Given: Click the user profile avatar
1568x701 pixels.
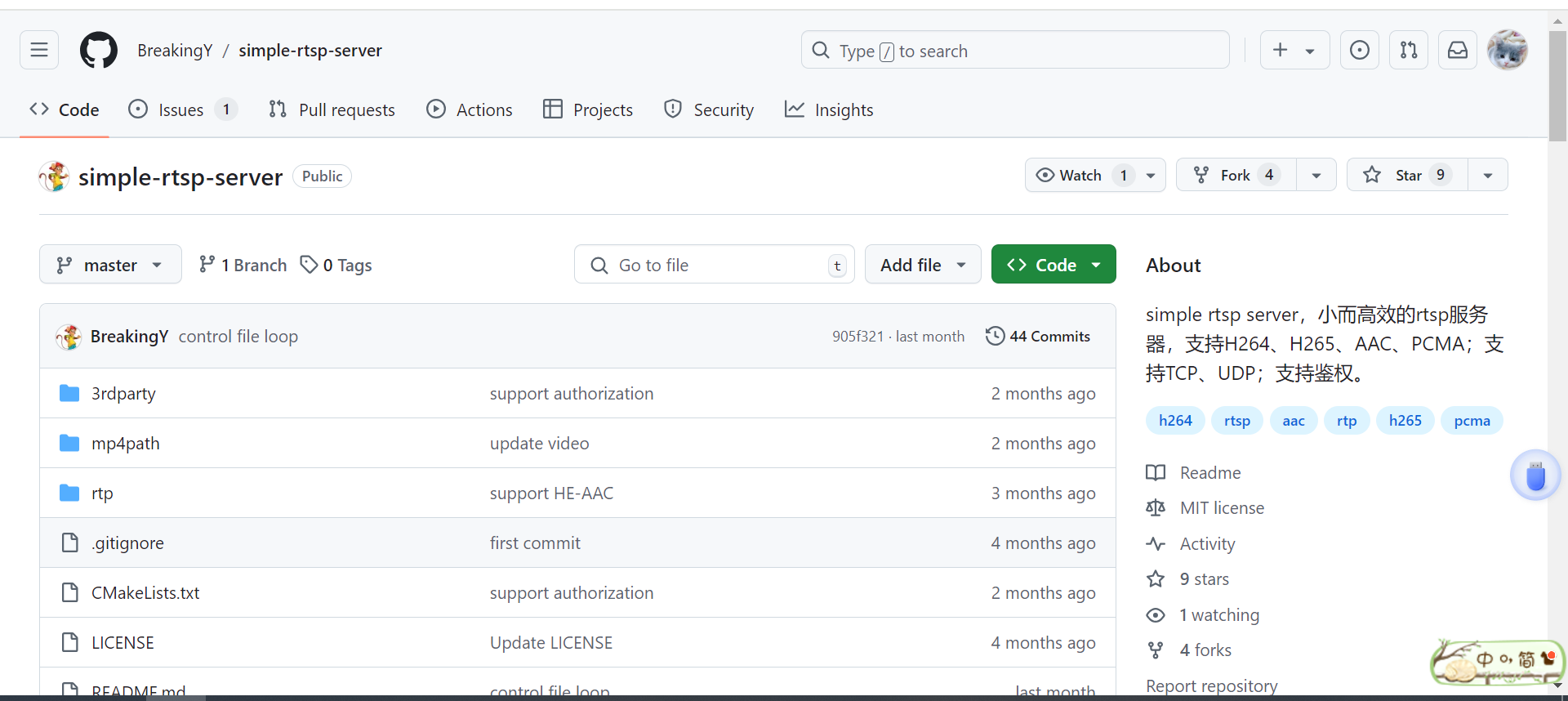Looking at the screenshot, I should pyautogui.click(x=1507, y=51).
